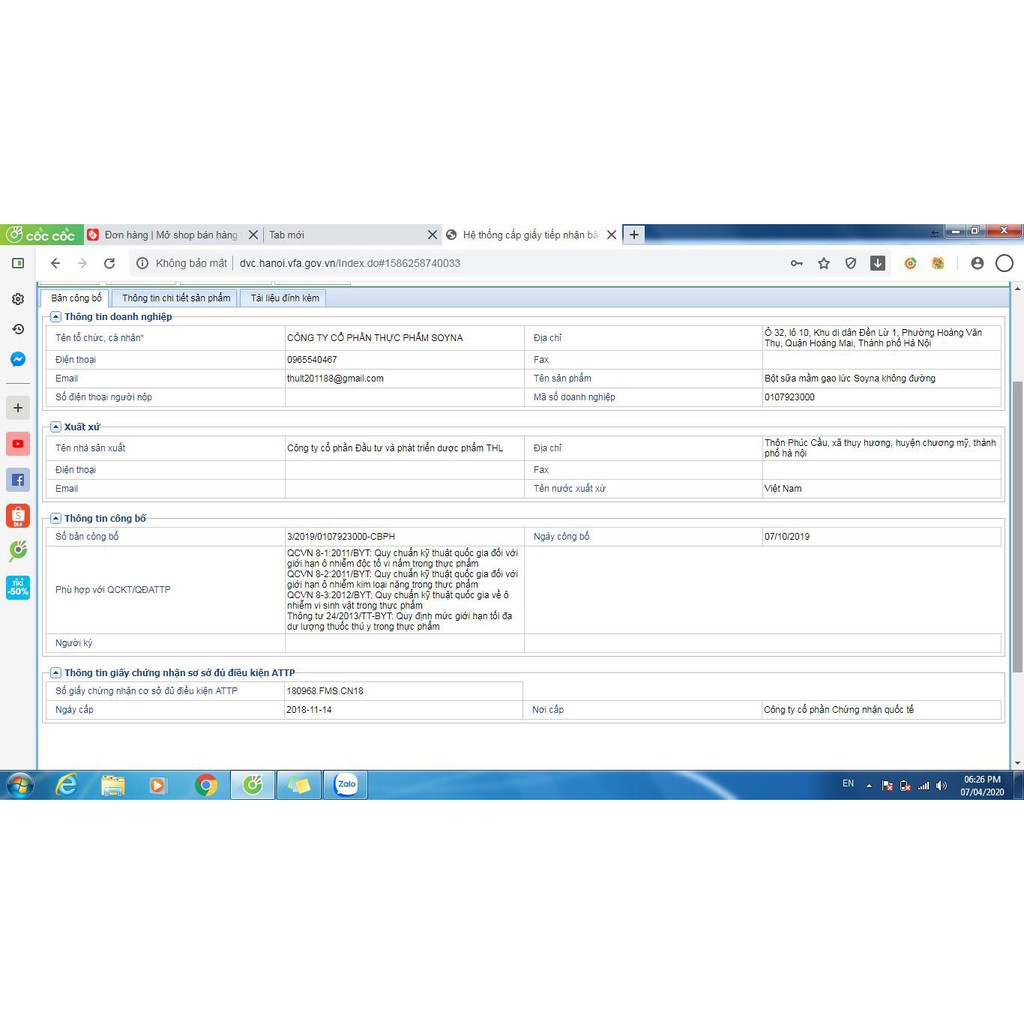
Task: Open Zalo from the Windows taskbar
Action: [x=346, y=785]
